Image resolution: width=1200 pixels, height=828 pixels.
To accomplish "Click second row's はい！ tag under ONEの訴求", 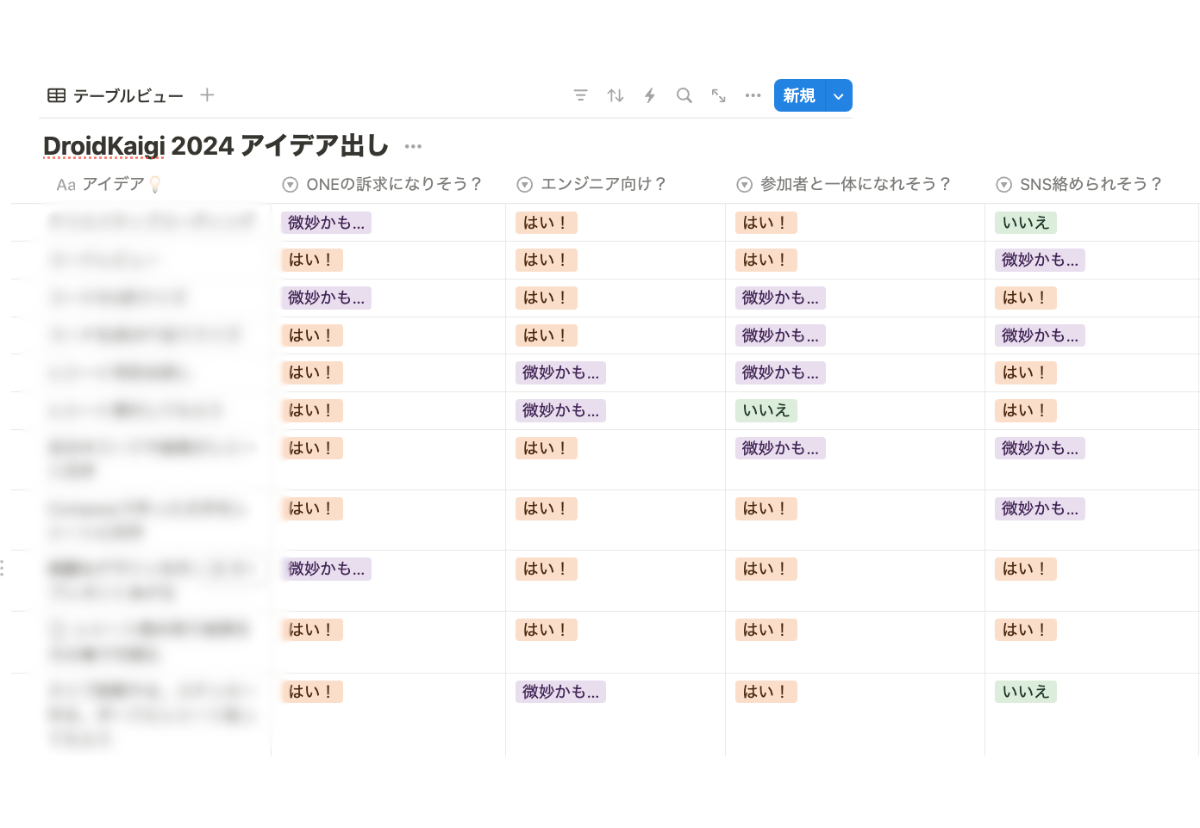I will tap(312, 260).
